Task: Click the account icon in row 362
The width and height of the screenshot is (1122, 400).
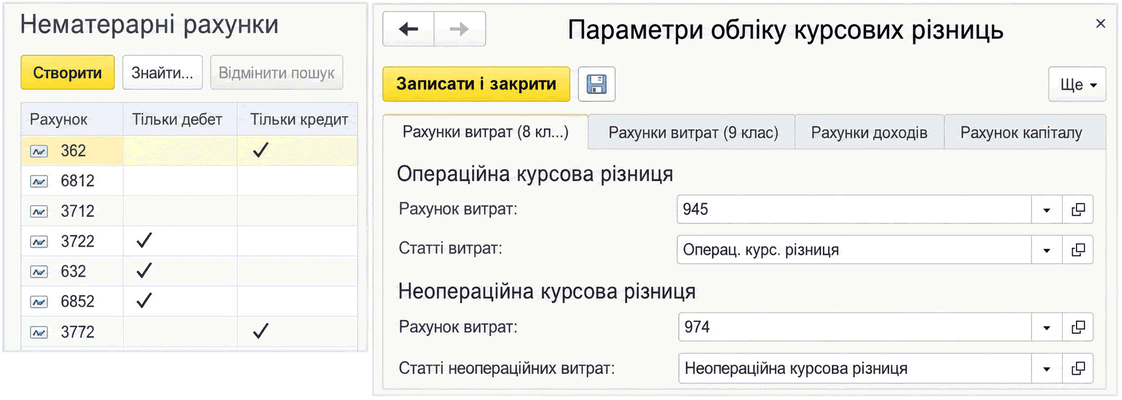Action: tap(39, 151)
